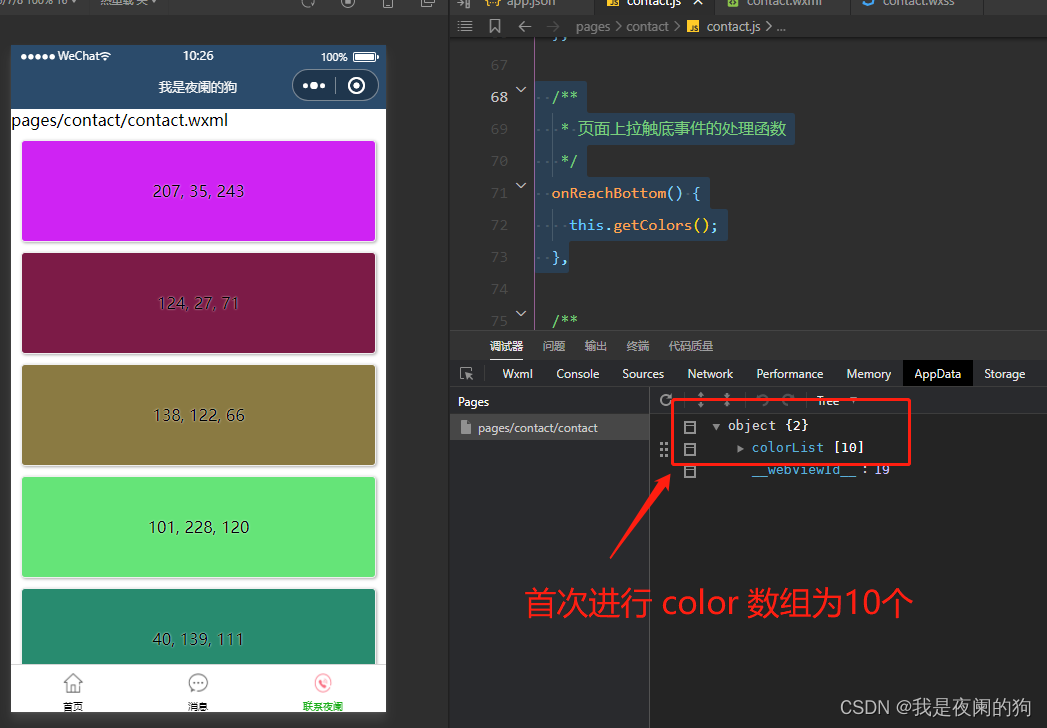
Task: Select the 代码质量 code quality tab
Action: 690,346
